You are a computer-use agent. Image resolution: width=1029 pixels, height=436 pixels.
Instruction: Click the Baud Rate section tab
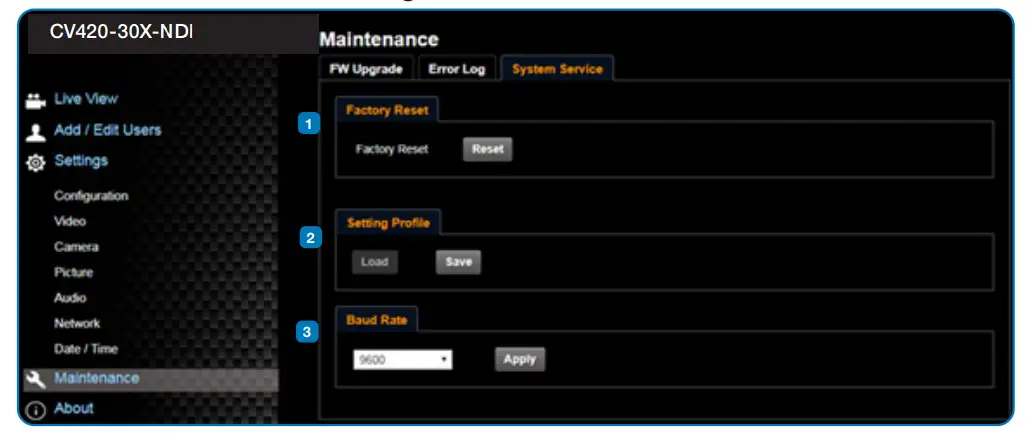click(x=377, y=320)
